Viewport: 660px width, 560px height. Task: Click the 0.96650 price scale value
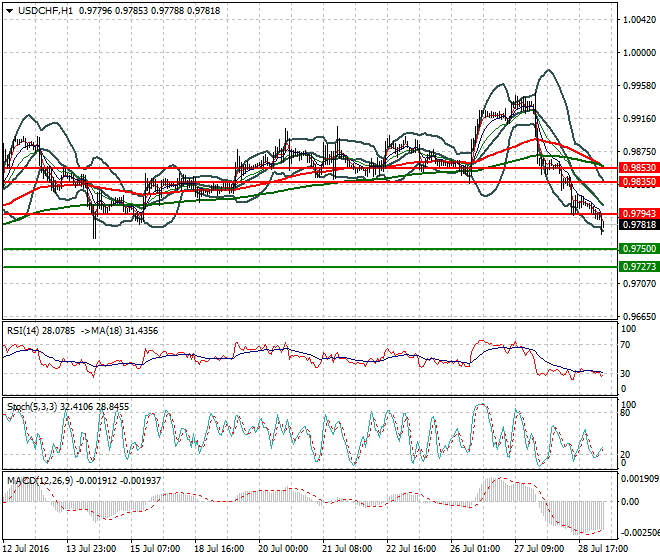click(x=639, y=317)
